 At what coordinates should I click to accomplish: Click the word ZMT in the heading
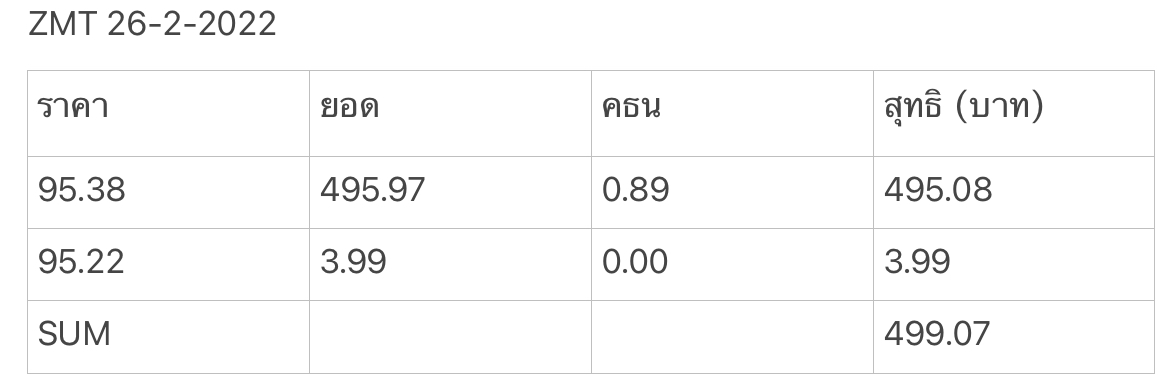click(x=63, y=24)
